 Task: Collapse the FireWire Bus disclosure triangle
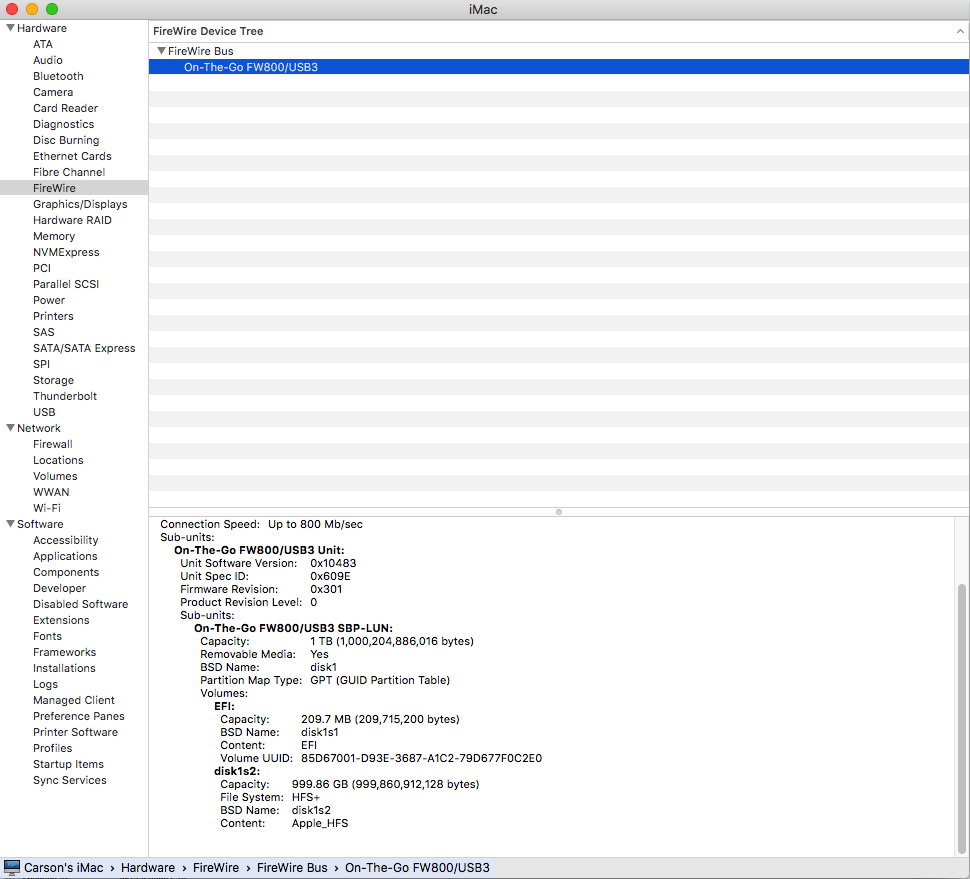161,51
